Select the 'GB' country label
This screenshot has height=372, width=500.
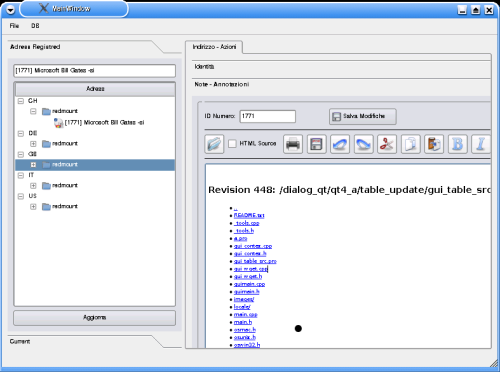(x=32, y=154)
